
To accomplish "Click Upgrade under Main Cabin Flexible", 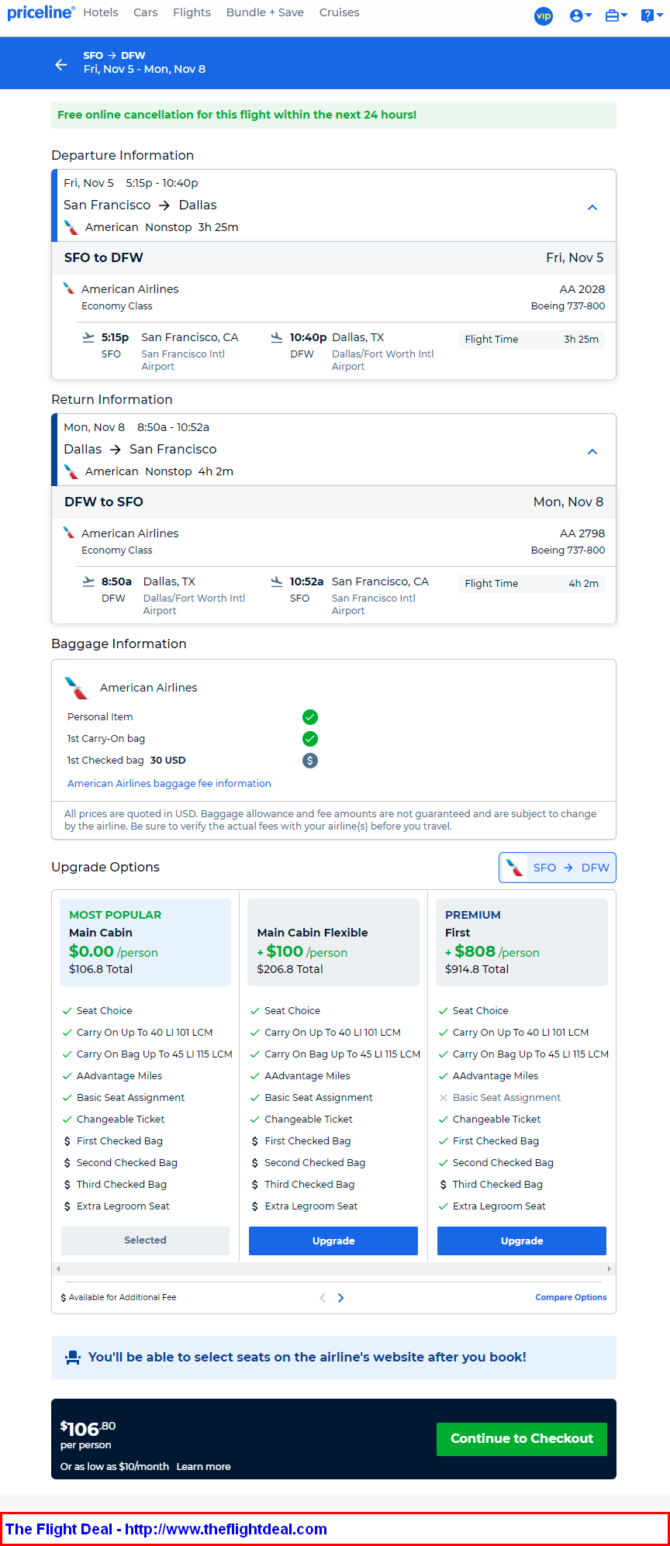I will [333, 1240].
